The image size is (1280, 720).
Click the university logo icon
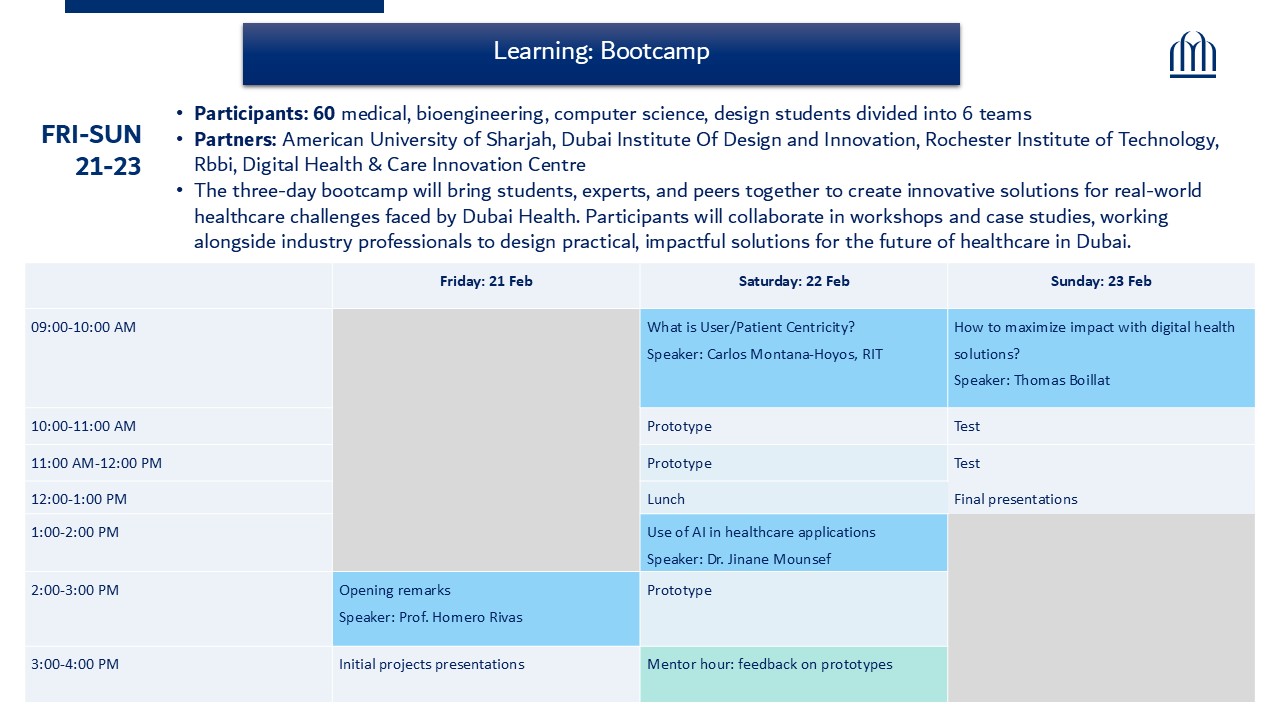point(1193,54)
